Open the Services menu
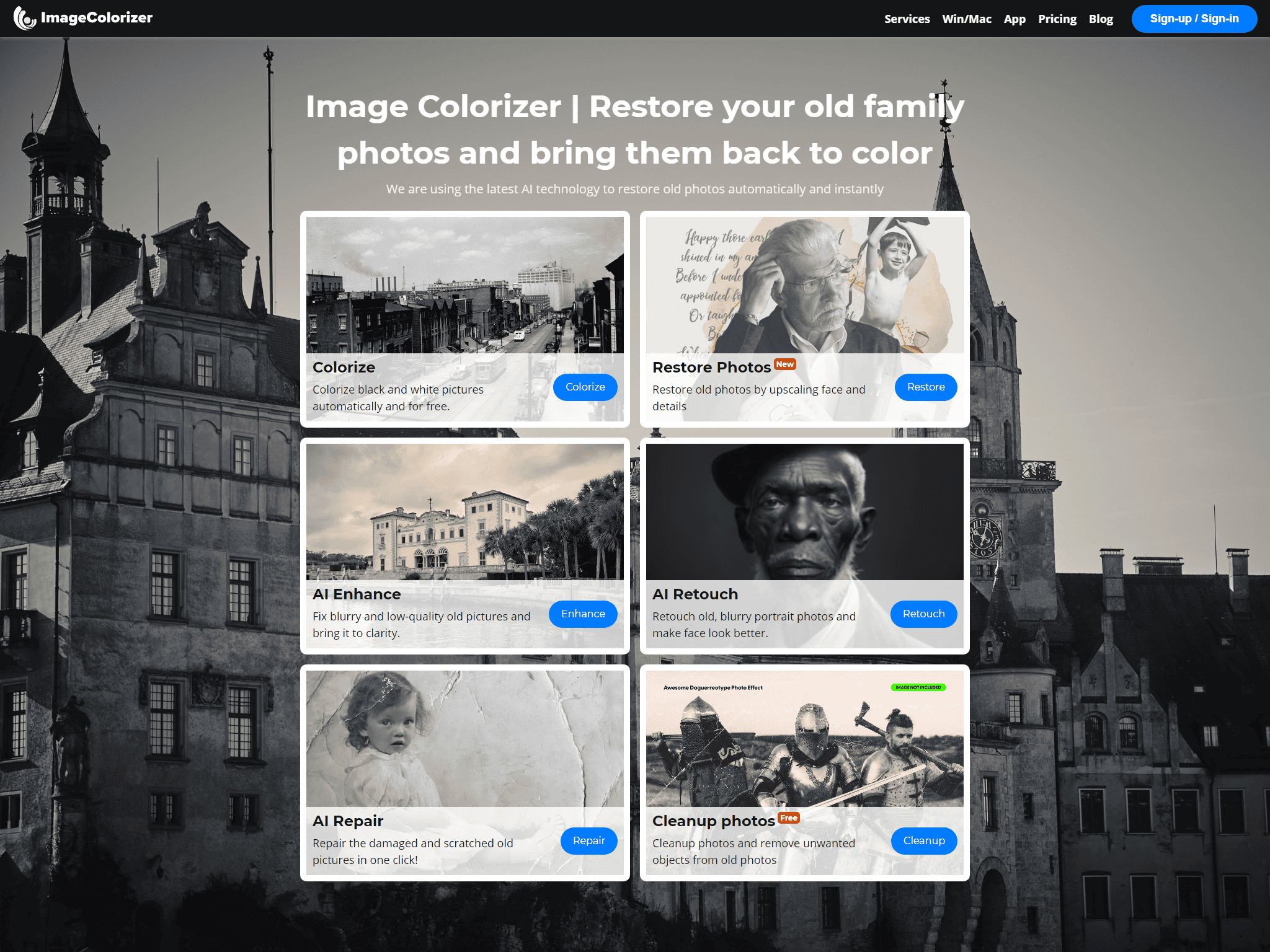 pyautogui.click(x=907, y=19)
